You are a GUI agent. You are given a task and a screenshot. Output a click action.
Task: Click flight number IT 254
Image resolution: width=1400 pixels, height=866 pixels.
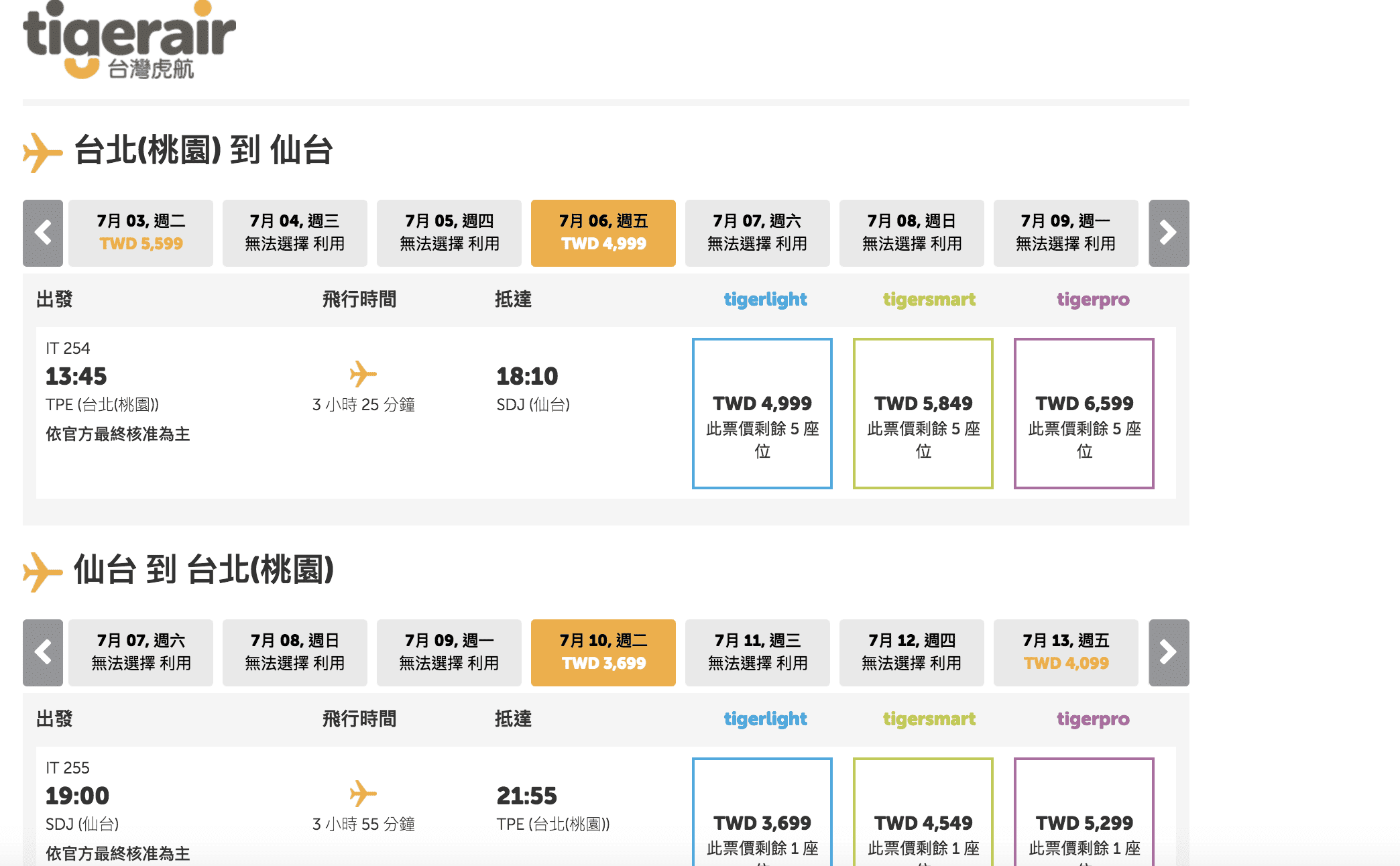[x=68, y=349]
